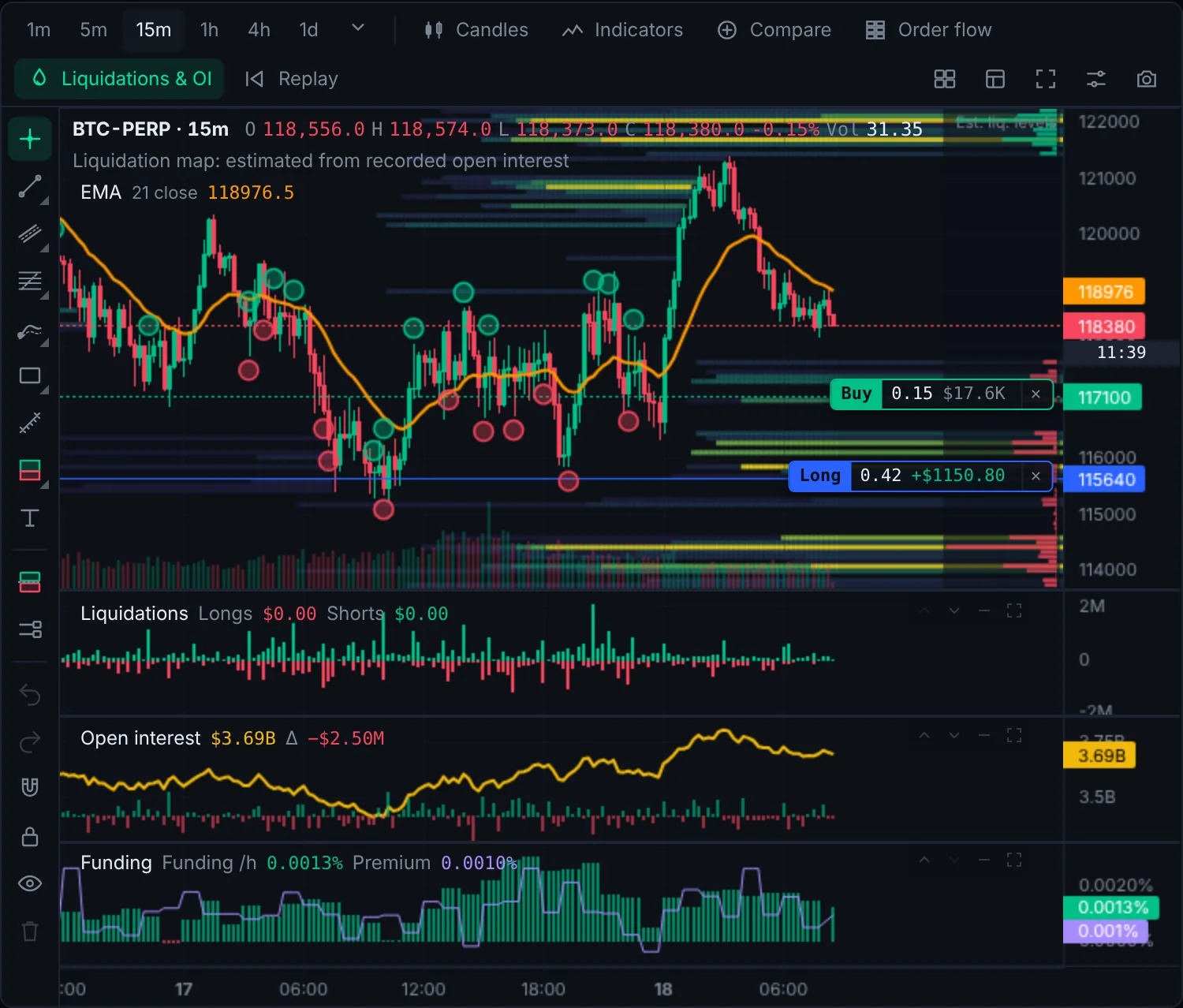
Task: Toggle lock on all drawings
Action: 30,837
